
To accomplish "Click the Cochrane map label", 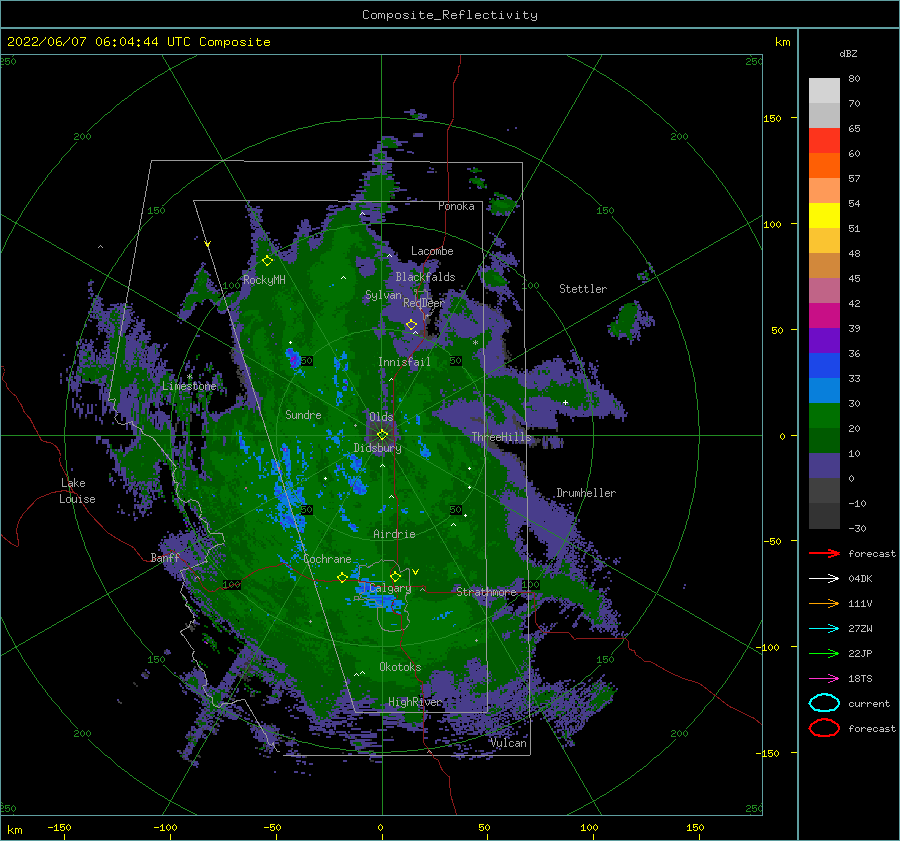I will coord(327,559).
